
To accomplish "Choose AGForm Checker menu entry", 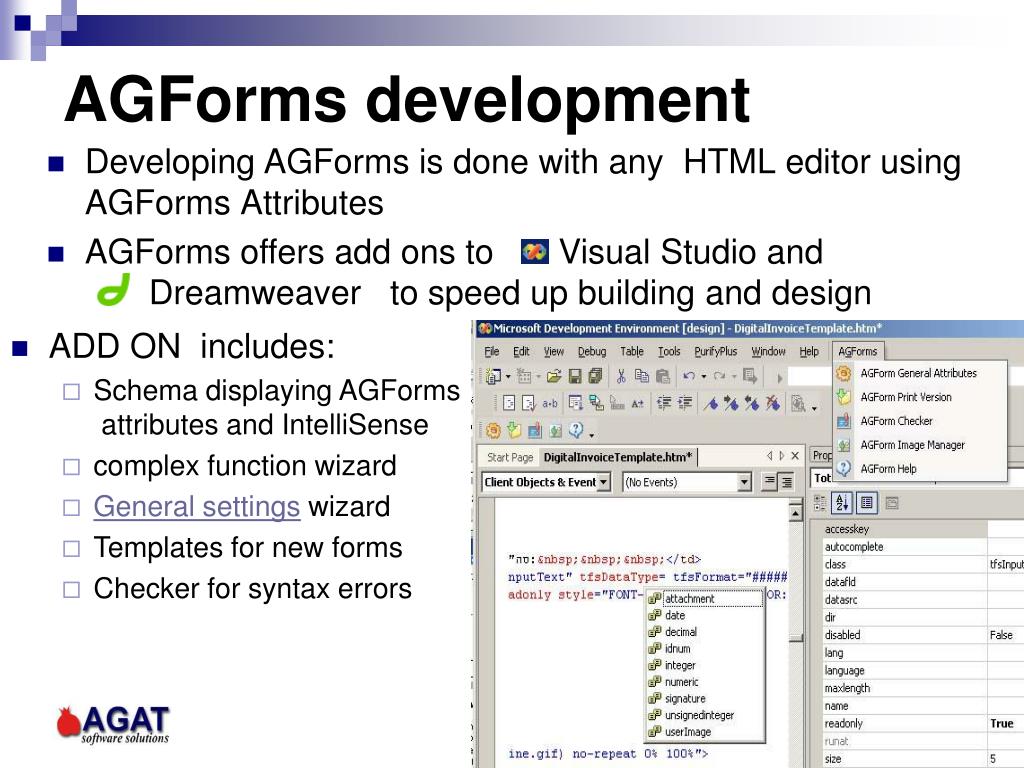I will point(920,421).
